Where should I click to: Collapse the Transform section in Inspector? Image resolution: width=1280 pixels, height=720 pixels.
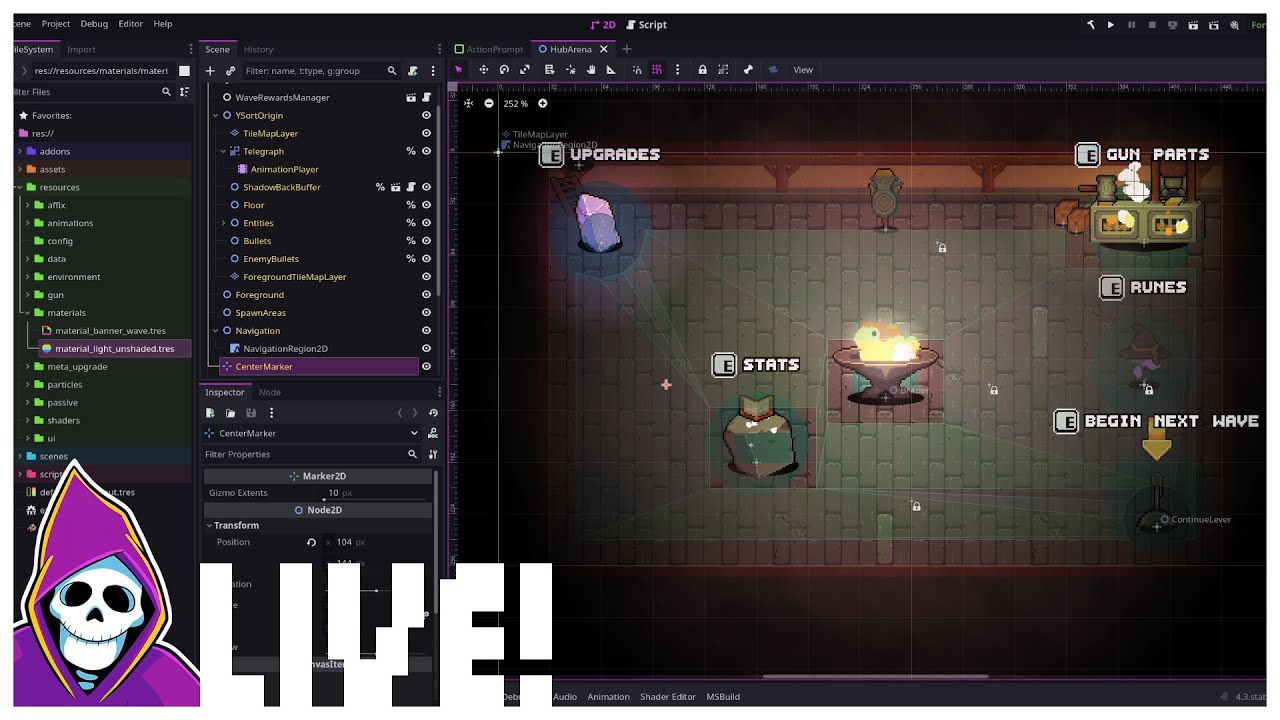click(x=210, y=525)
